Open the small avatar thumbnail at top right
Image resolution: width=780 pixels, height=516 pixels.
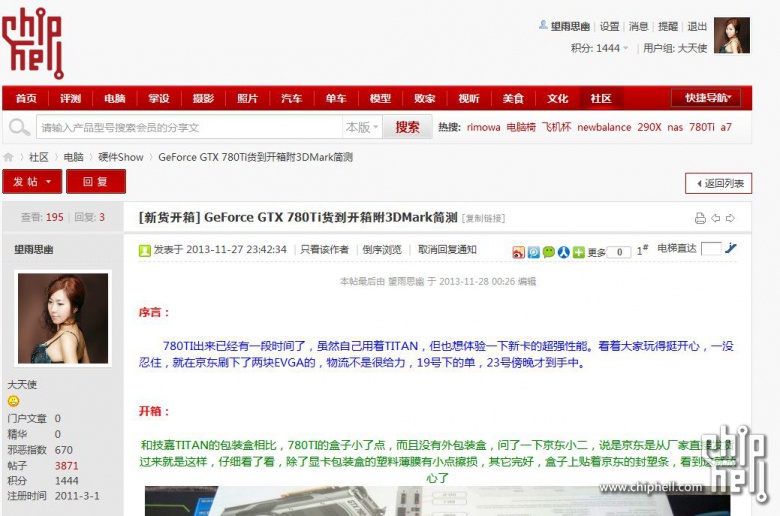click(732, 35)
